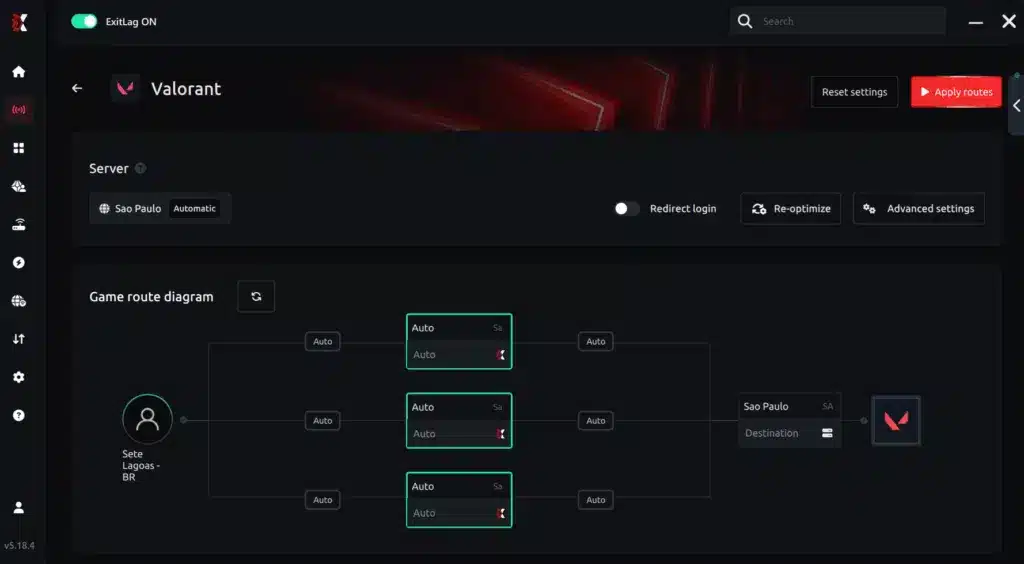Viewport: 1024px width, 564px height.
Task: Open the up-down arrows traffic icon
Action: 19,339
